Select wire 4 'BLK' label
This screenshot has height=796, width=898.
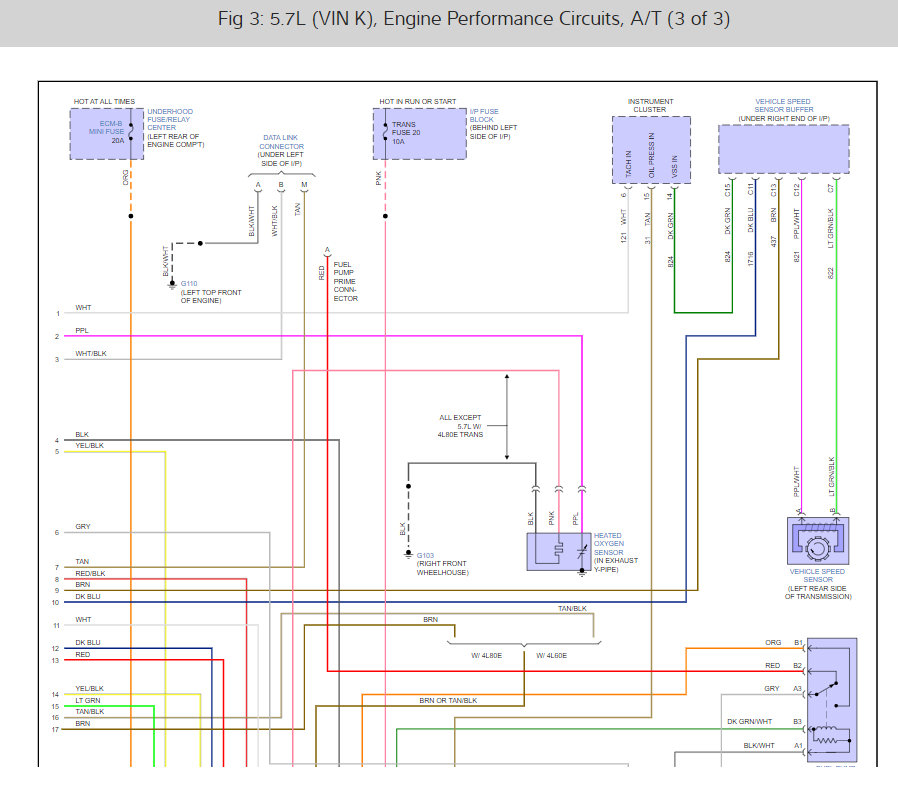(82, 435)
